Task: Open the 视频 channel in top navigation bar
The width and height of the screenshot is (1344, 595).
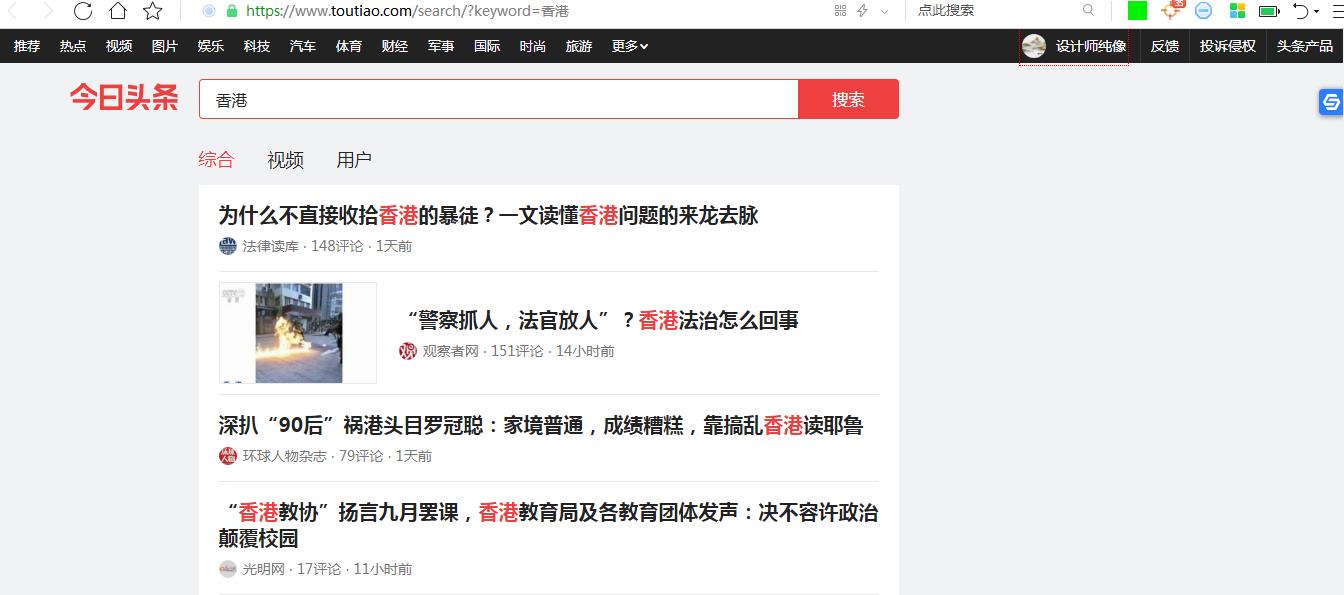Action: click(x=119, y=46)
